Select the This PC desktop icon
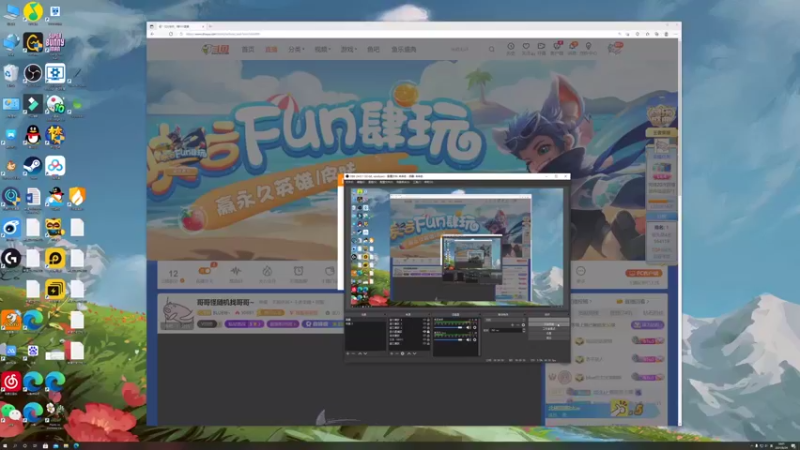The image size is (800, 450). click(11, 11)
